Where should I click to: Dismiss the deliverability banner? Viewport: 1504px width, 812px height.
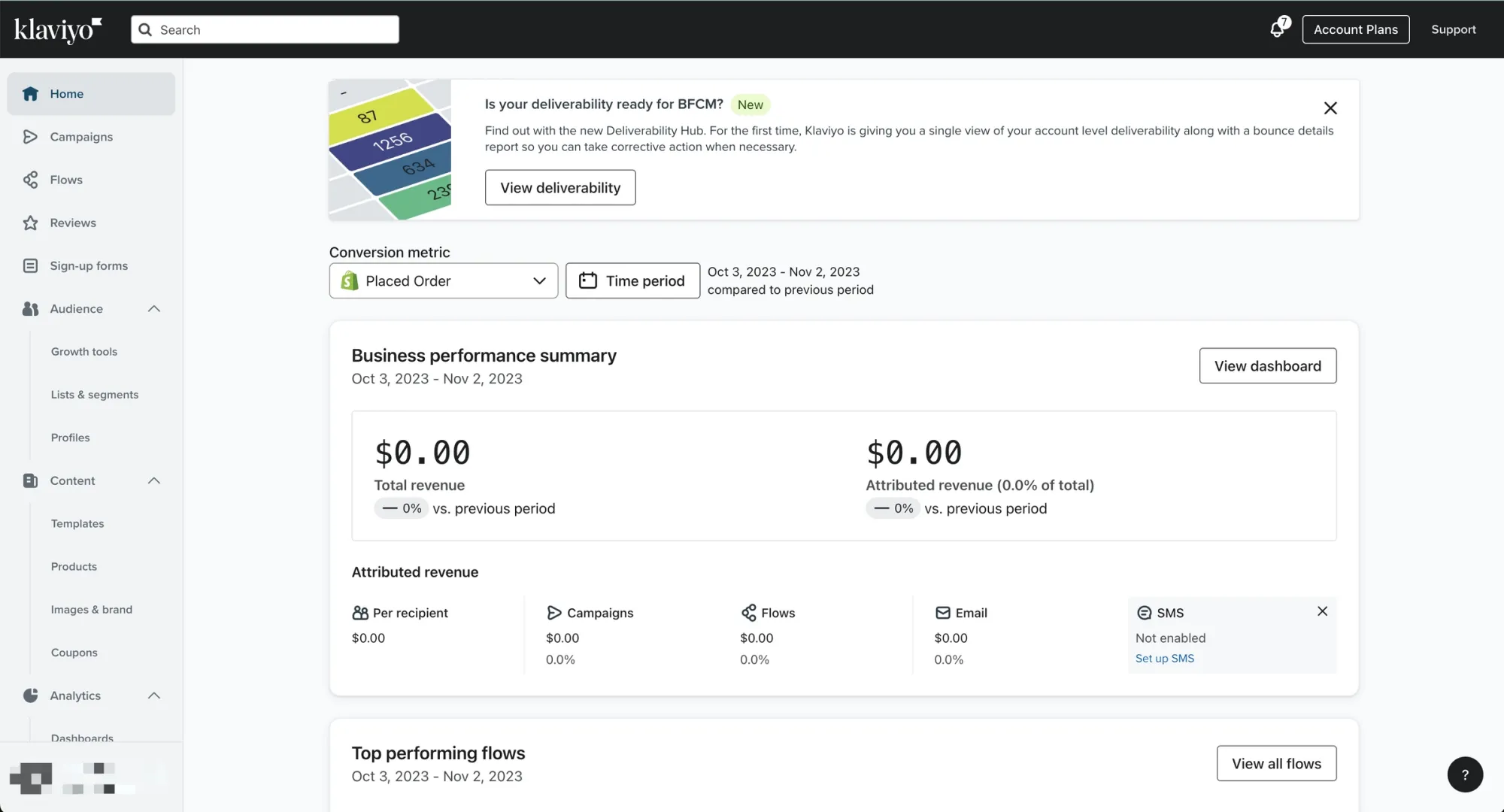click(1330, 108)
